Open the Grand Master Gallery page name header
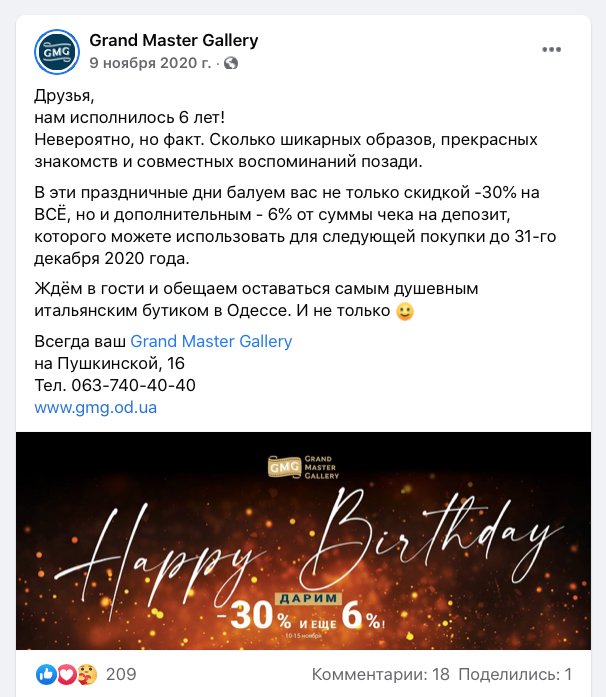The width and height of the screenshot is (606, 697). pos(174,40)
